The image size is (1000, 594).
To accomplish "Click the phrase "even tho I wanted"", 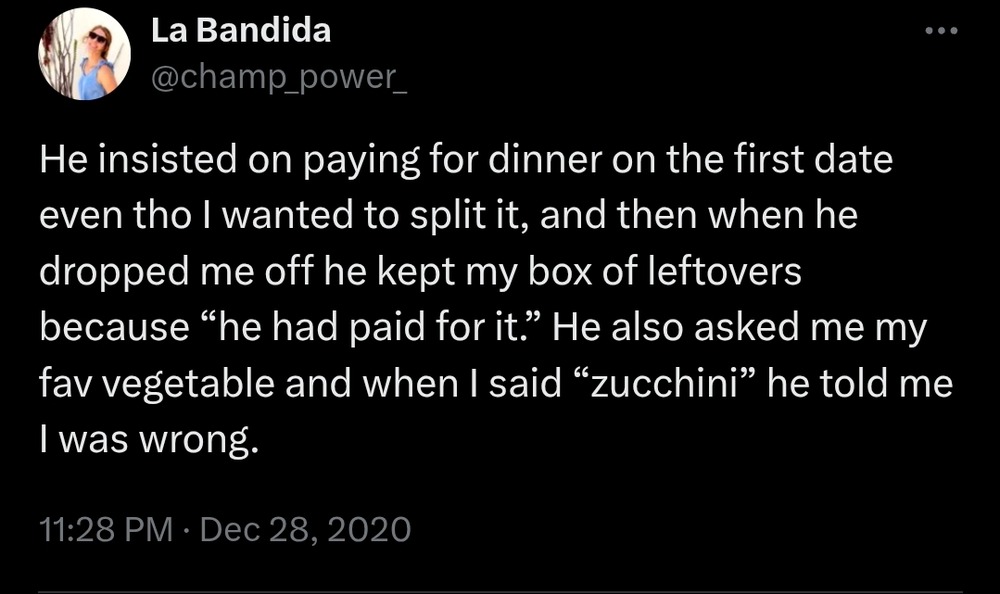I will point(196,216).
